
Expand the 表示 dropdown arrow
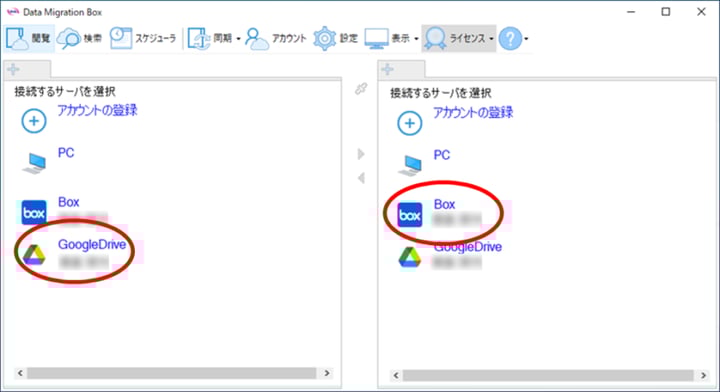416,39
